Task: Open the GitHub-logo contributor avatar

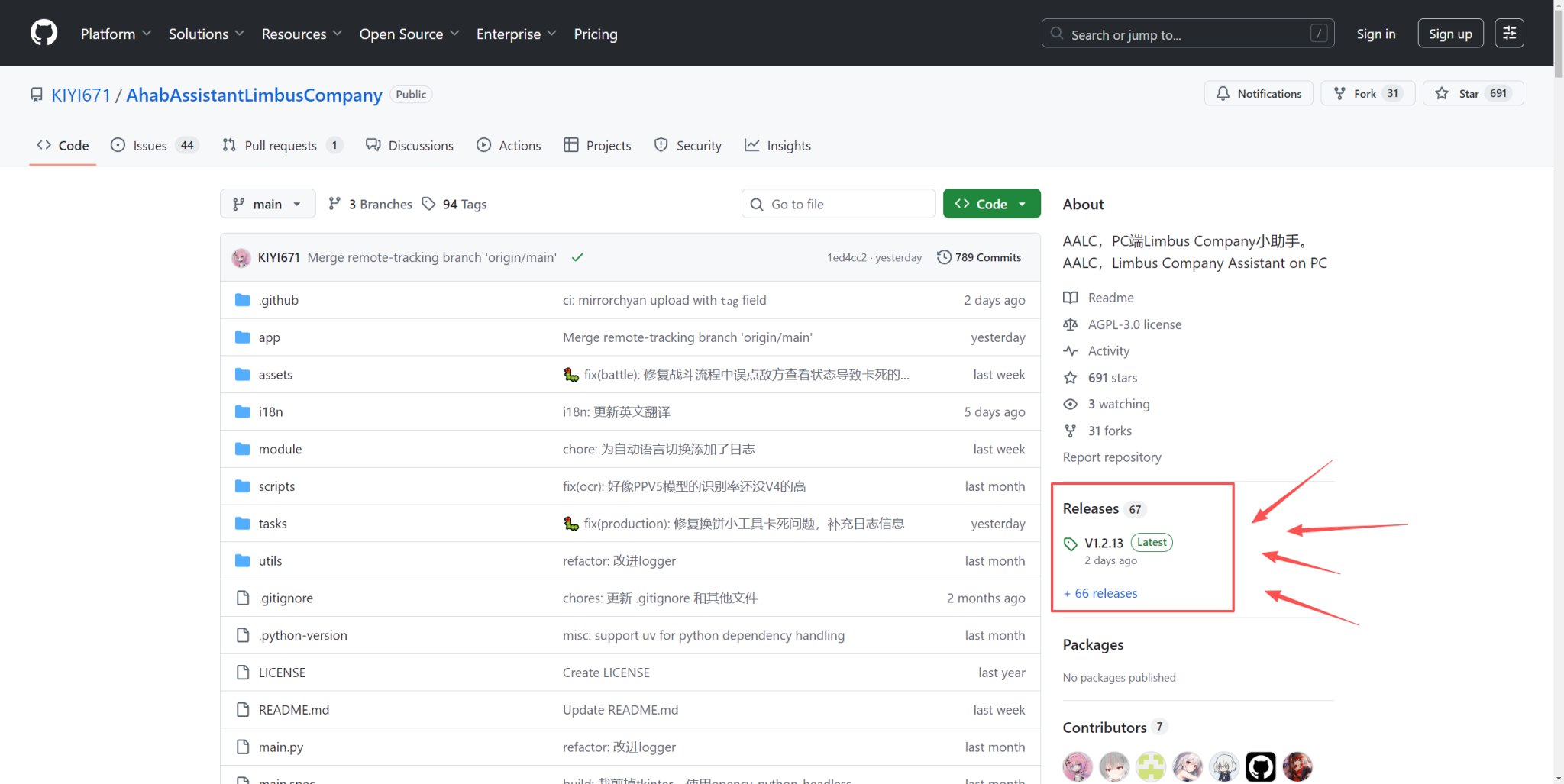Action: pos(1260,766)
